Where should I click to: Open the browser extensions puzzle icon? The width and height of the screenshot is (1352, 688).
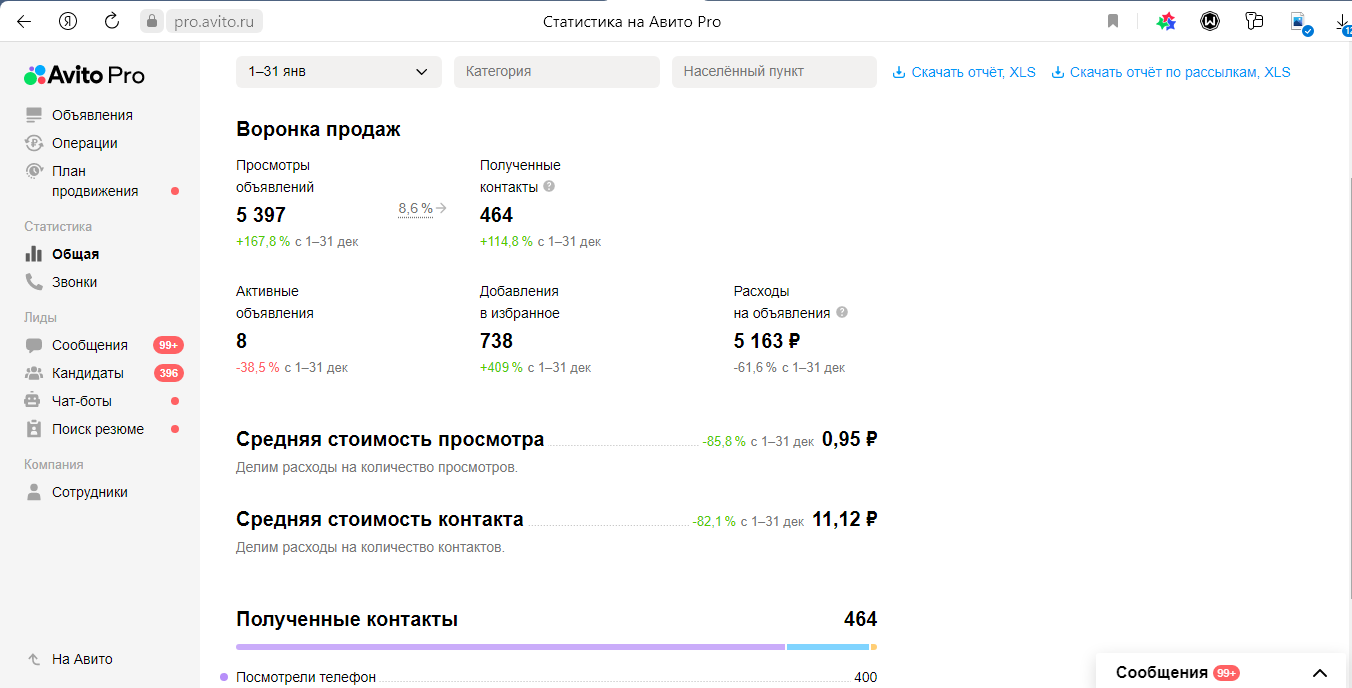coord(1254,21)
